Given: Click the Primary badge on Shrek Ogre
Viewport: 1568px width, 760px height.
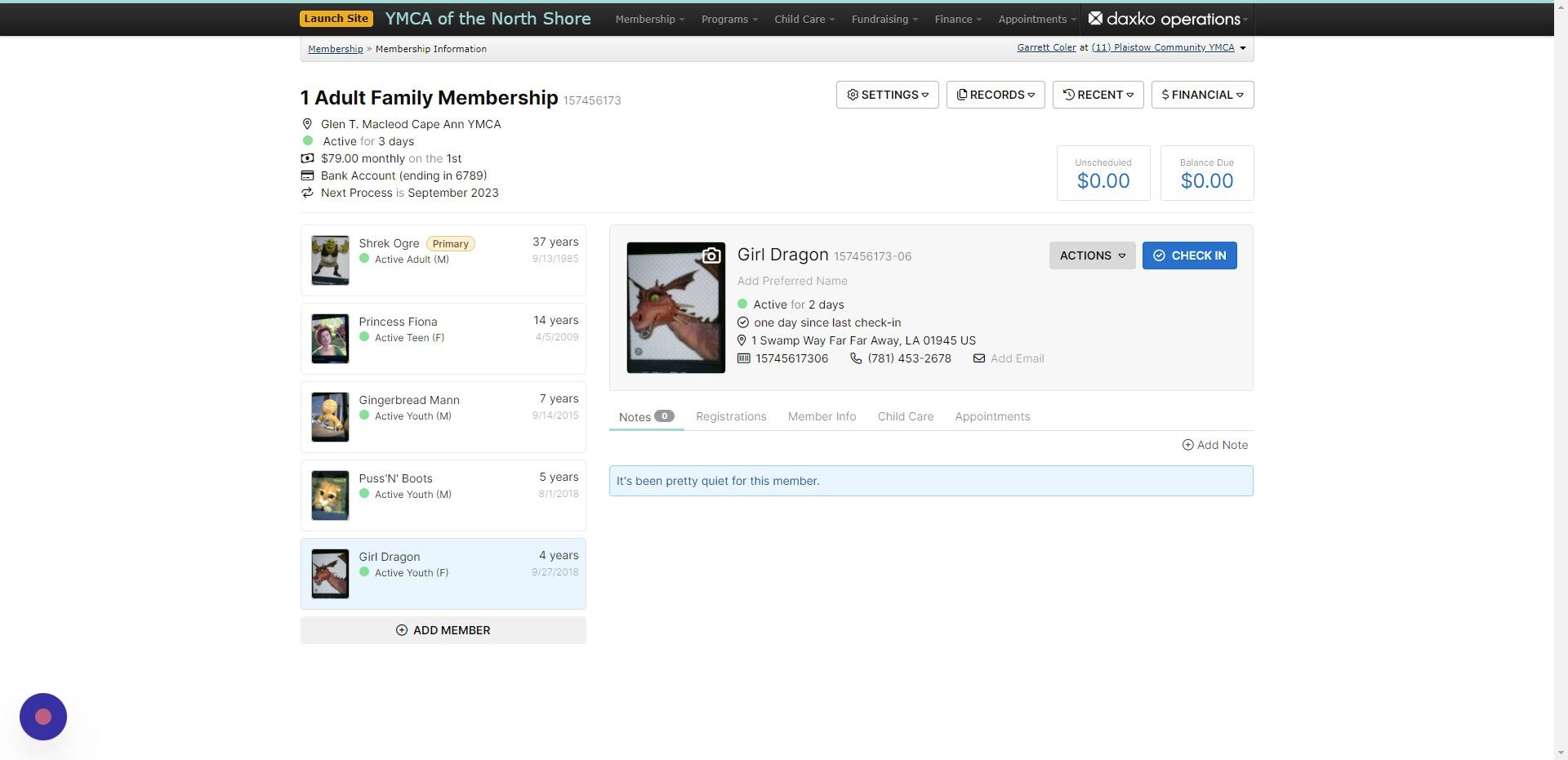Looking at the screenshot, I should [450, 244].
